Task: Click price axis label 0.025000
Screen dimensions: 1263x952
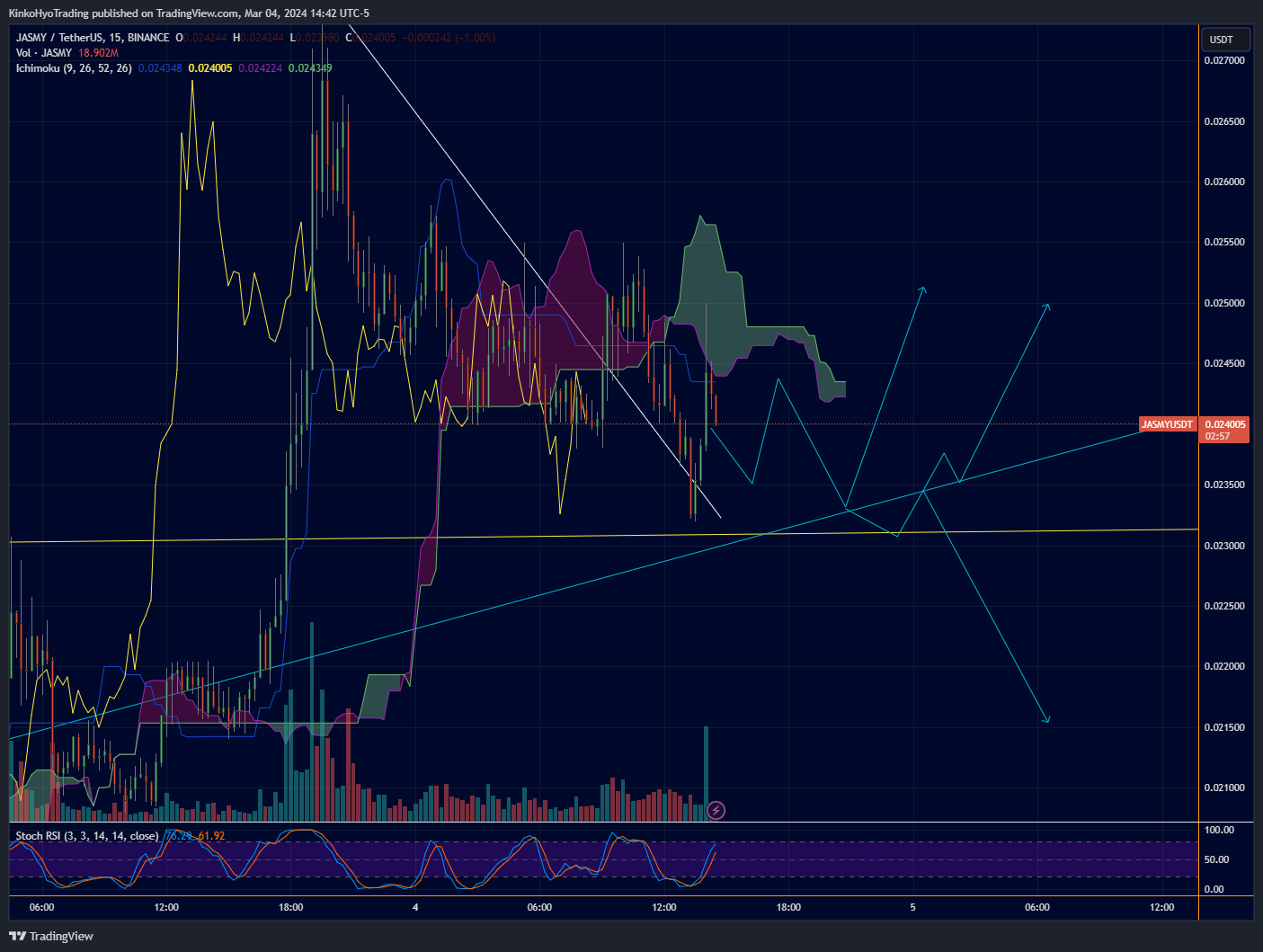Action: pyautogui.click(x=1224, y=303)
